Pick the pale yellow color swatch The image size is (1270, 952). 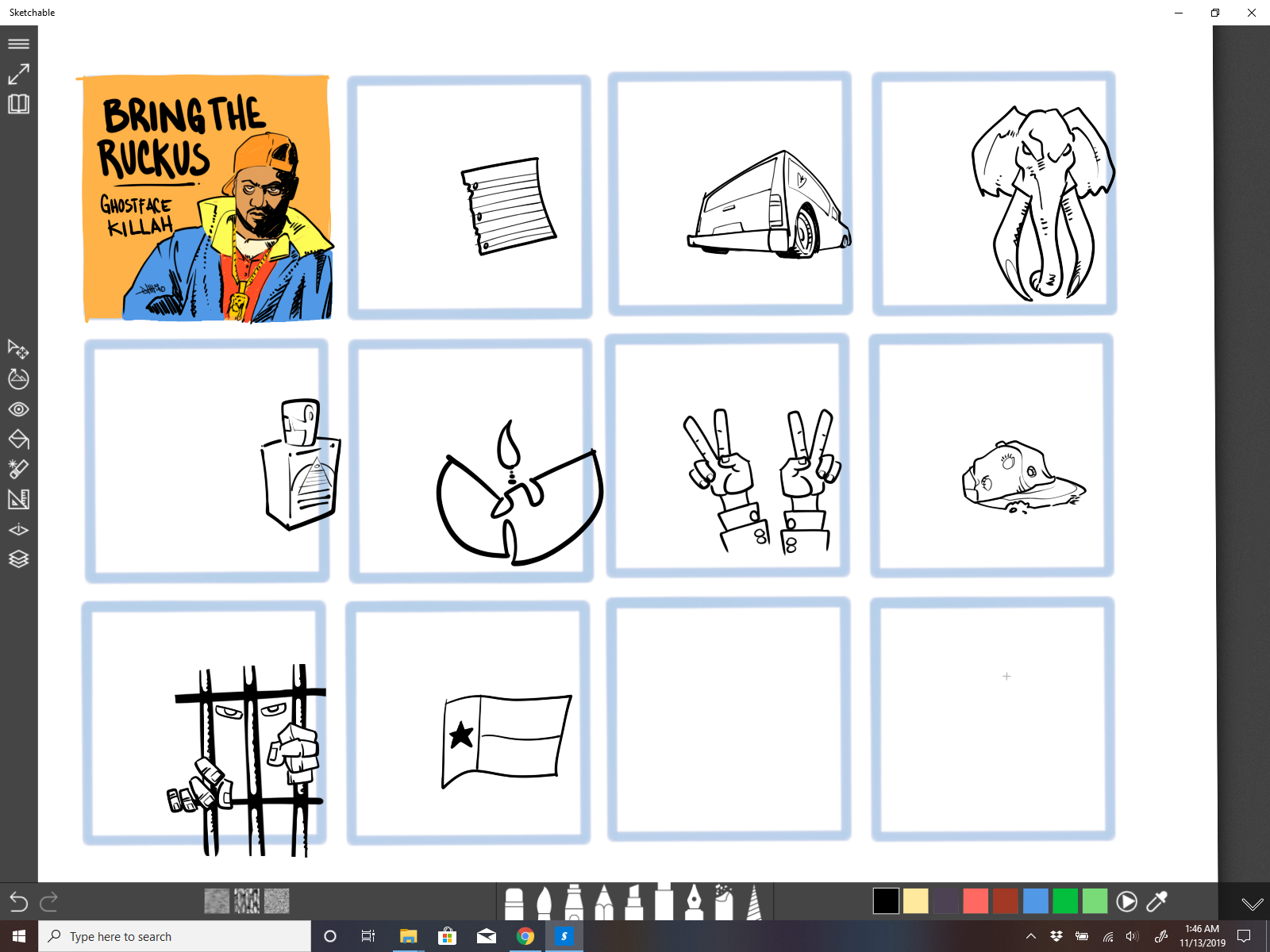click(916, 901)
